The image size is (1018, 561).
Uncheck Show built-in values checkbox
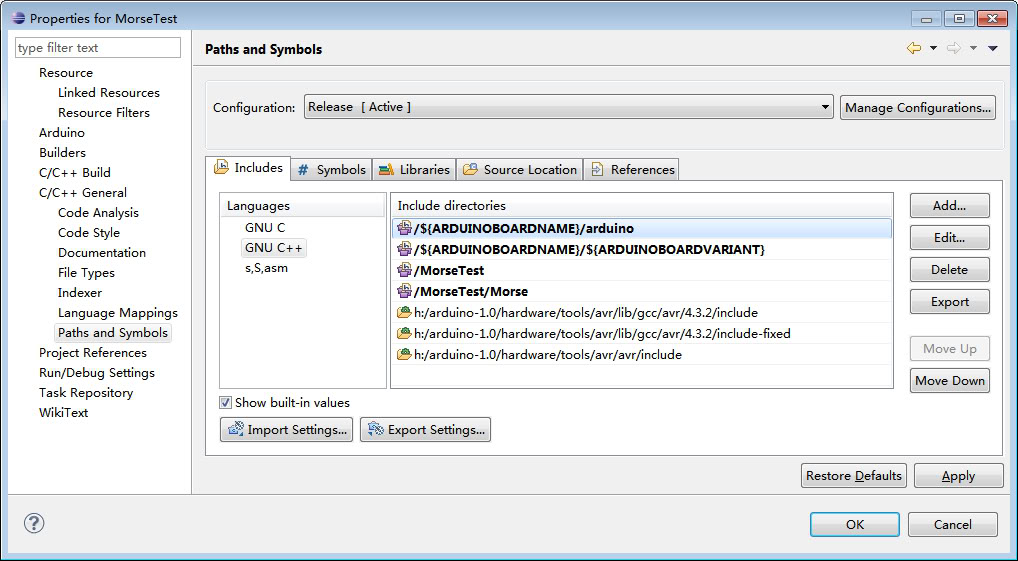point(226,403)
